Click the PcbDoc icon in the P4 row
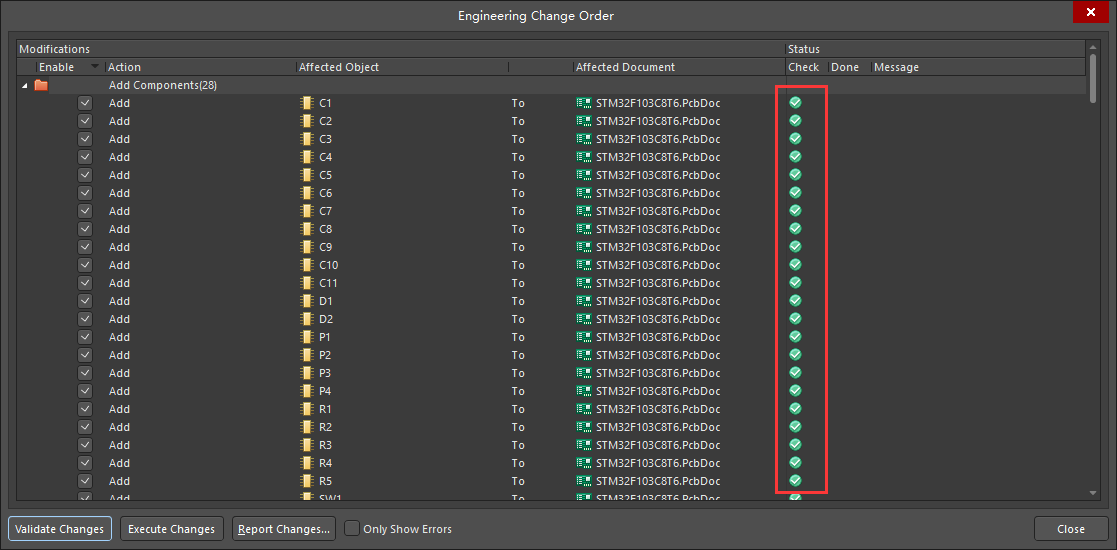The height and width of the screenshot is (550, 1117). (x=584, y=391)
